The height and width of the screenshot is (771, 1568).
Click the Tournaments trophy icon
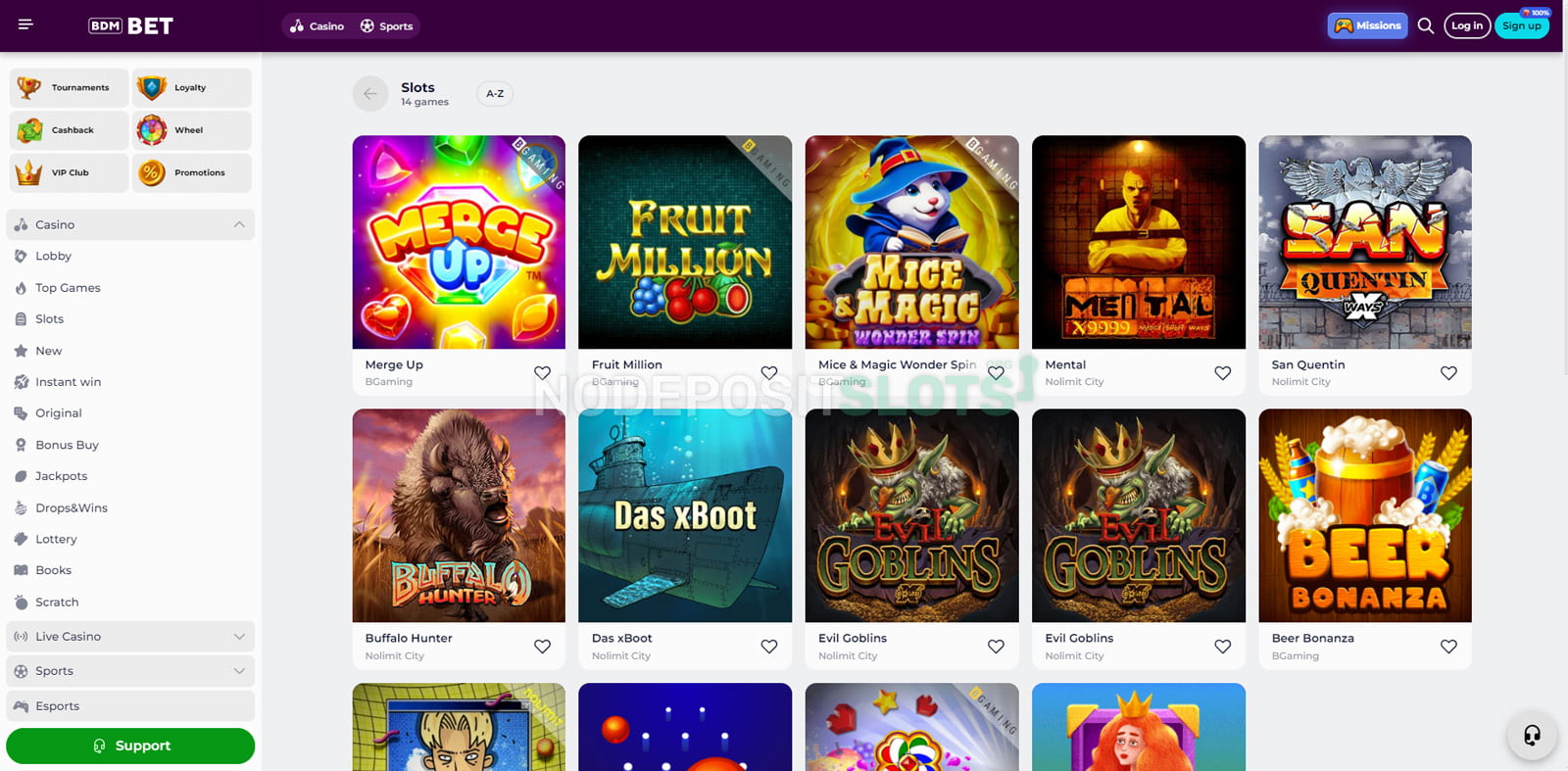pyautogui.click(x=29, y=87)
